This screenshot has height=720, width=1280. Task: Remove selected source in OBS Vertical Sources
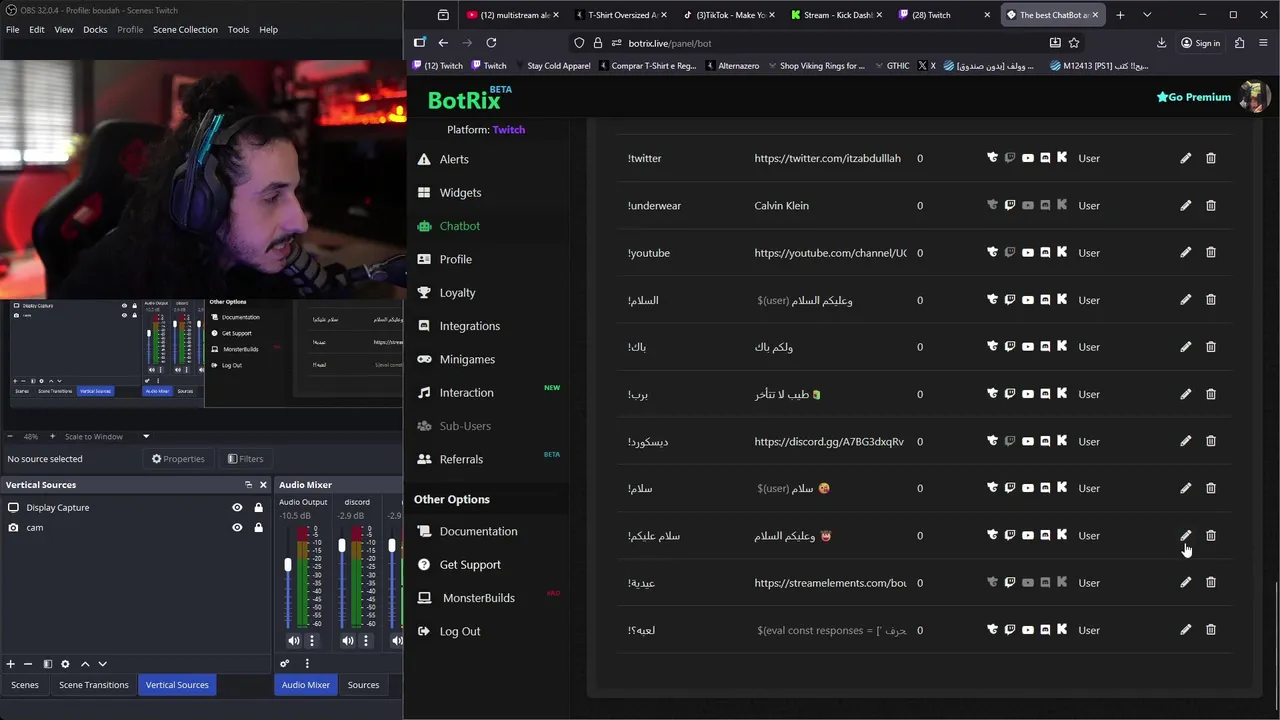coord(28,663)
